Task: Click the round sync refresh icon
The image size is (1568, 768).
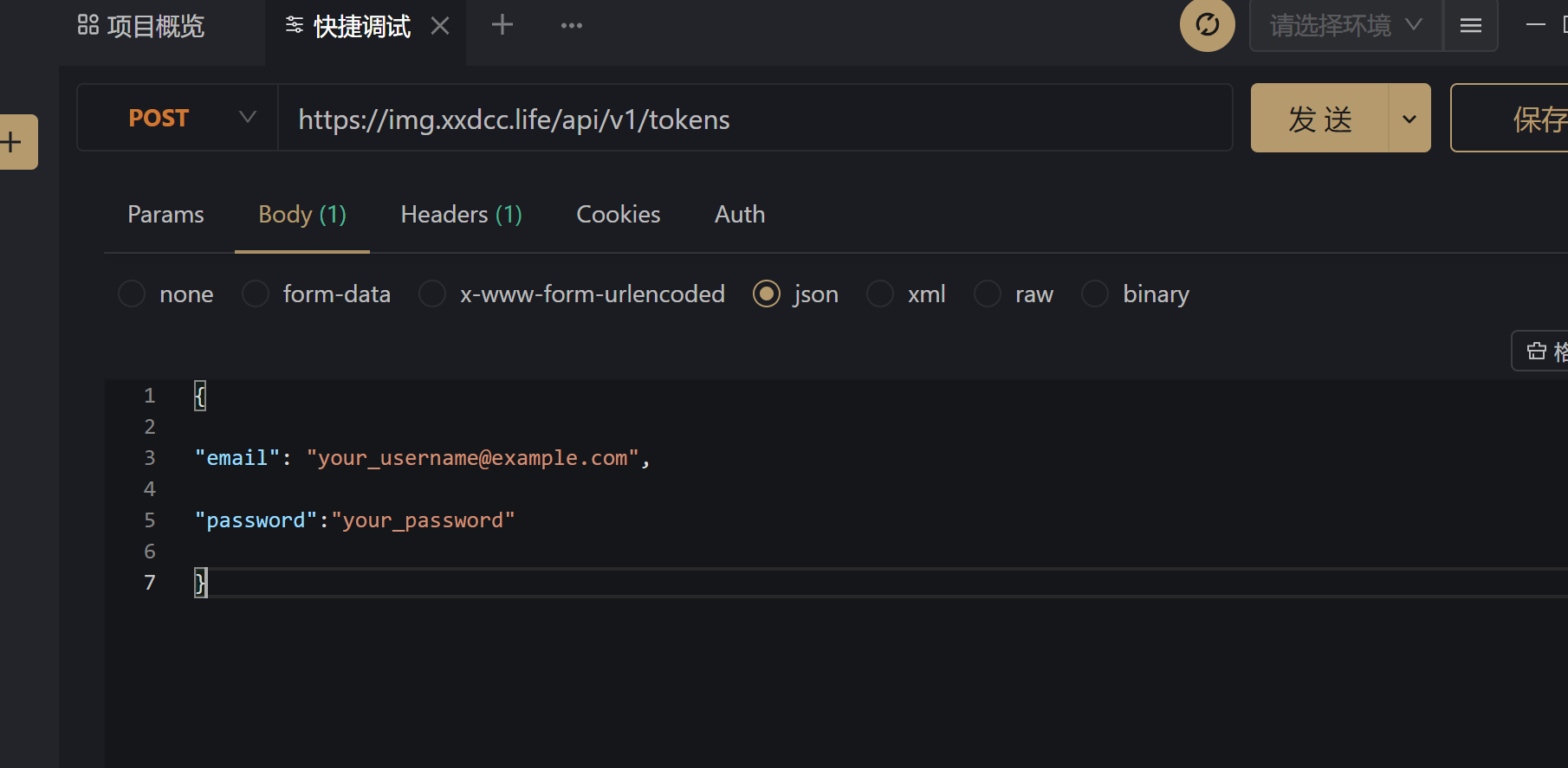Action: pyautogui.click(x=1207, y=25)
